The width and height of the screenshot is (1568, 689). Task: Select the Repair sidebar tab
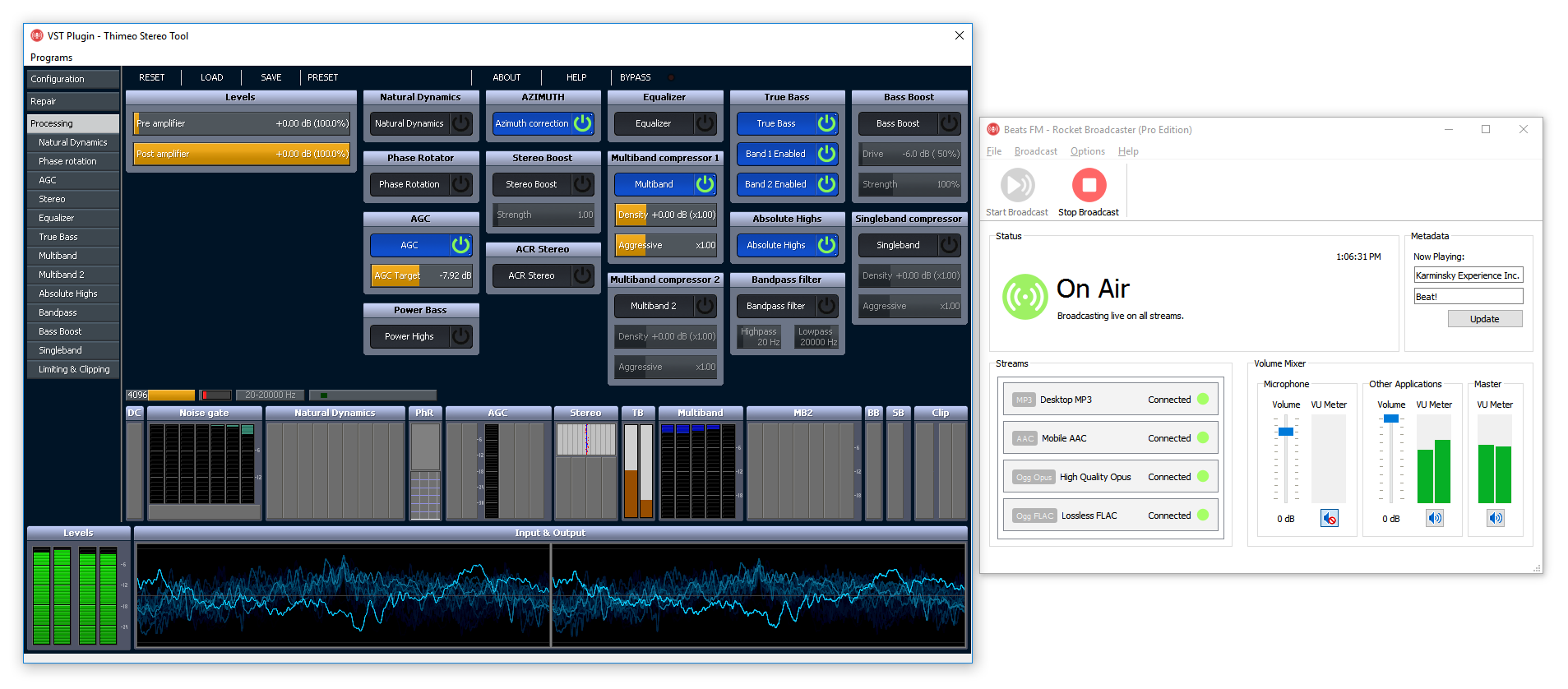click(x=73, y=101)
